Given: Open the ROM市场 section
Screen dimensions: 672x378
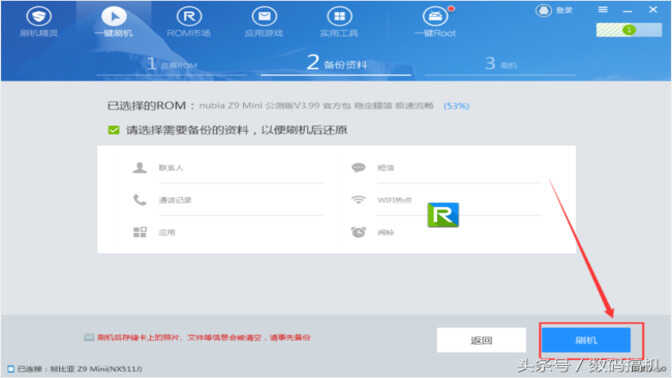Looking at the screenshot, I should [x=189, y=21].
